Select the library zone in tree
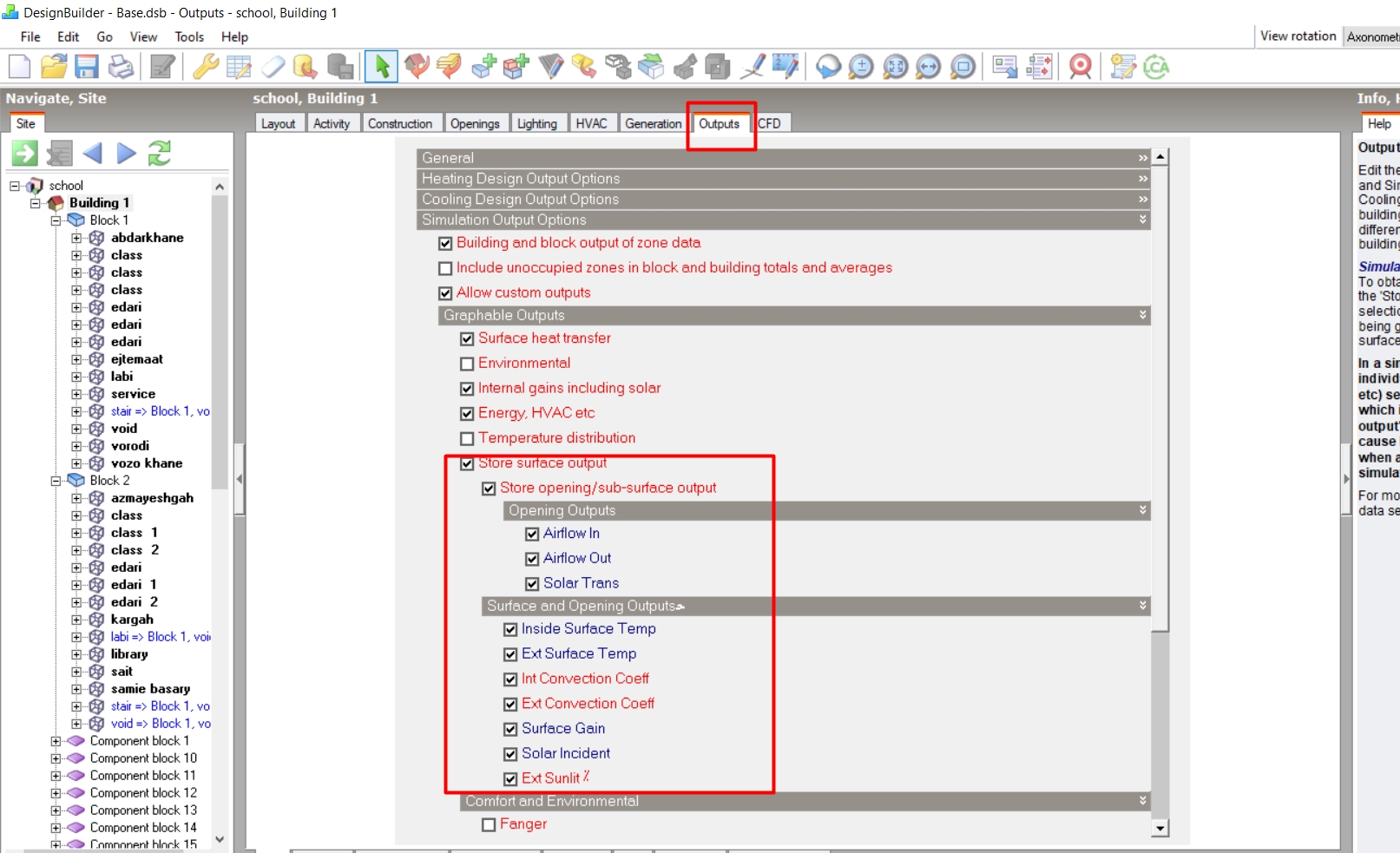 click(x=129, y=654)
